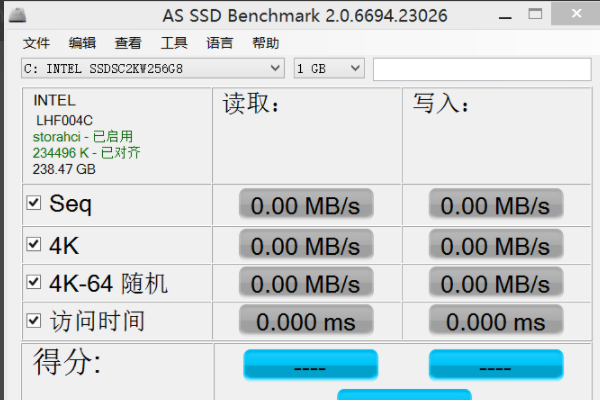The height and width of the screenshot is (400, 600).
Task: Uncheck the 4K test checkbox
Action: [34, 244]
